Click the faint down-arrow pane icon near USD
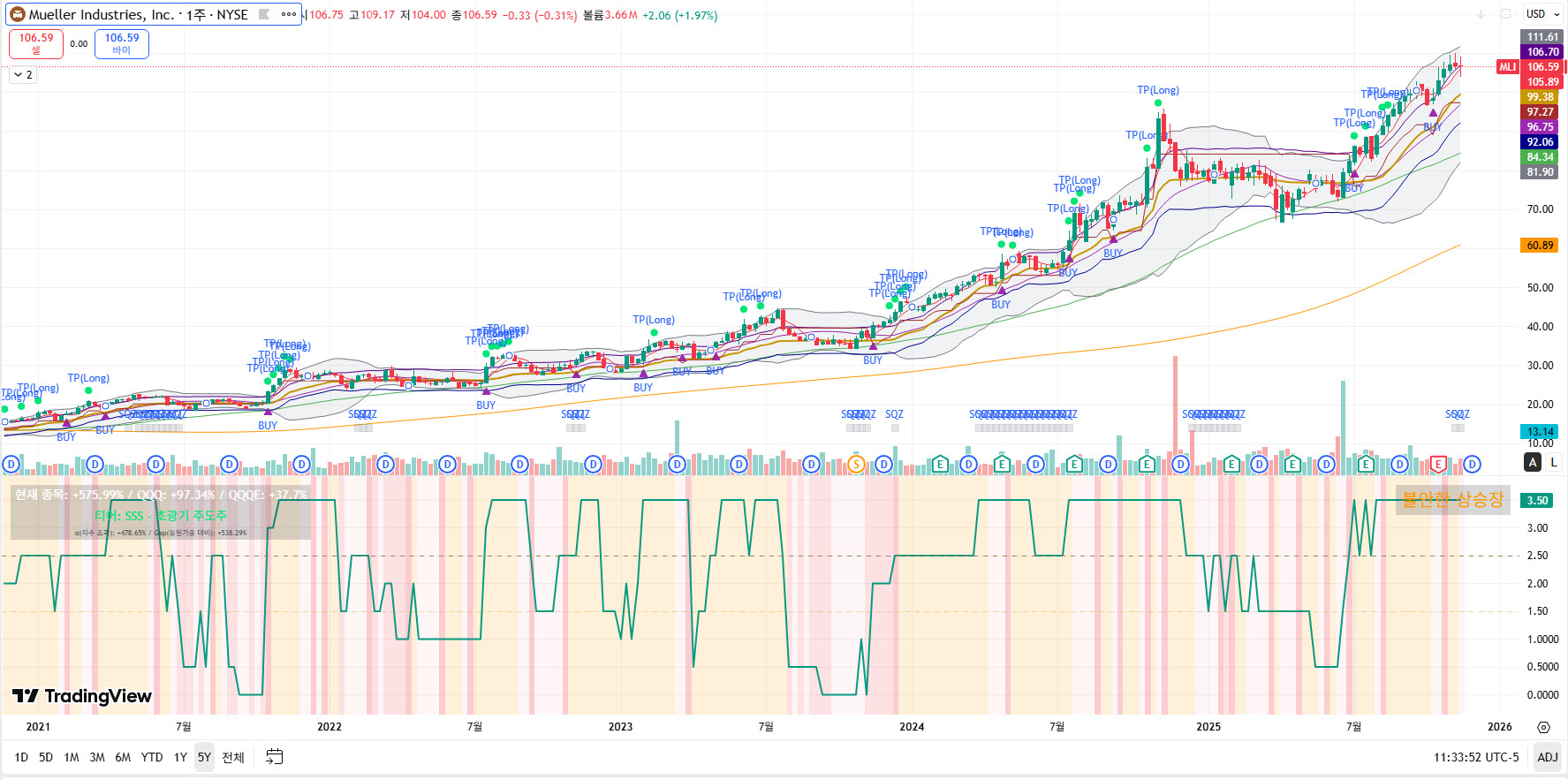The height and width of the screenshot is (780, 1568). pos(1481,14)
